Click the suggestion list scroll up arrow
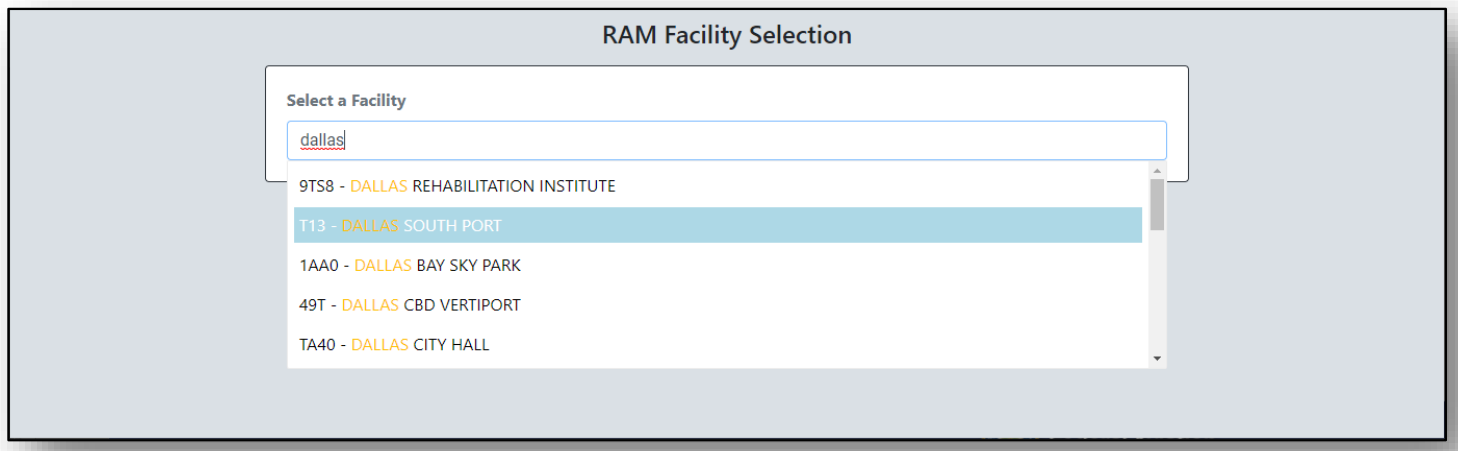1458x451 pixels. point(1157,172)
